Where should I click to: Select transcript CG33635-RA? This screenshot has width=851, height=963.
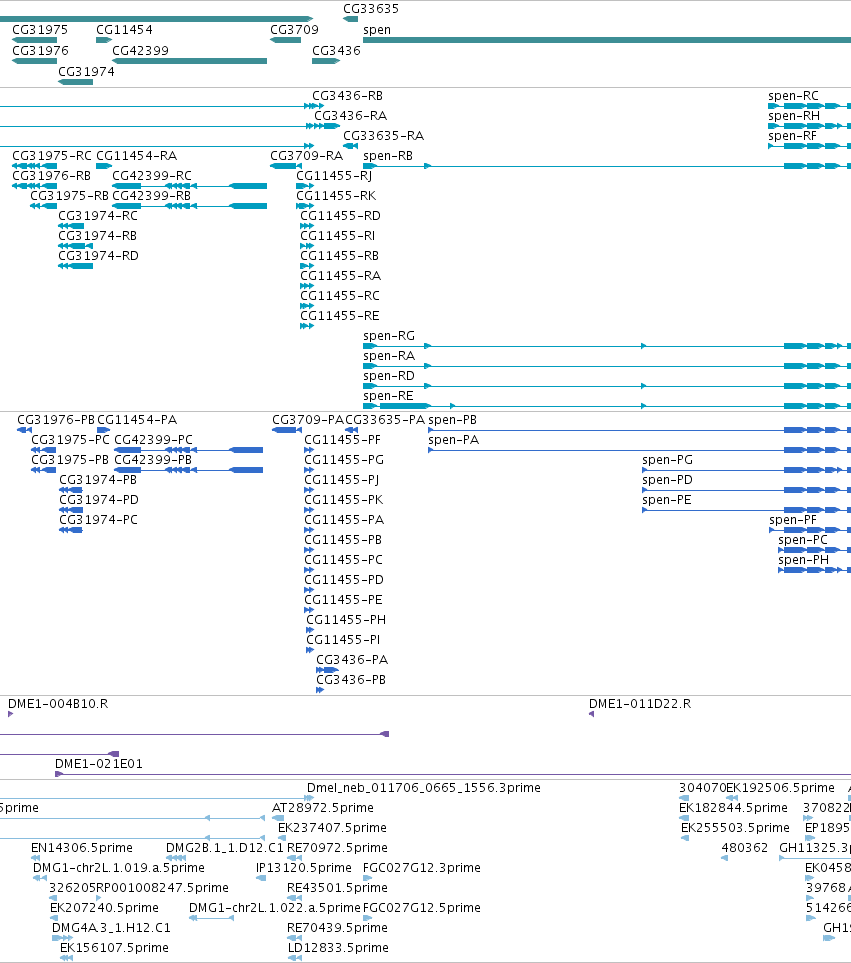tap(383, 136)
